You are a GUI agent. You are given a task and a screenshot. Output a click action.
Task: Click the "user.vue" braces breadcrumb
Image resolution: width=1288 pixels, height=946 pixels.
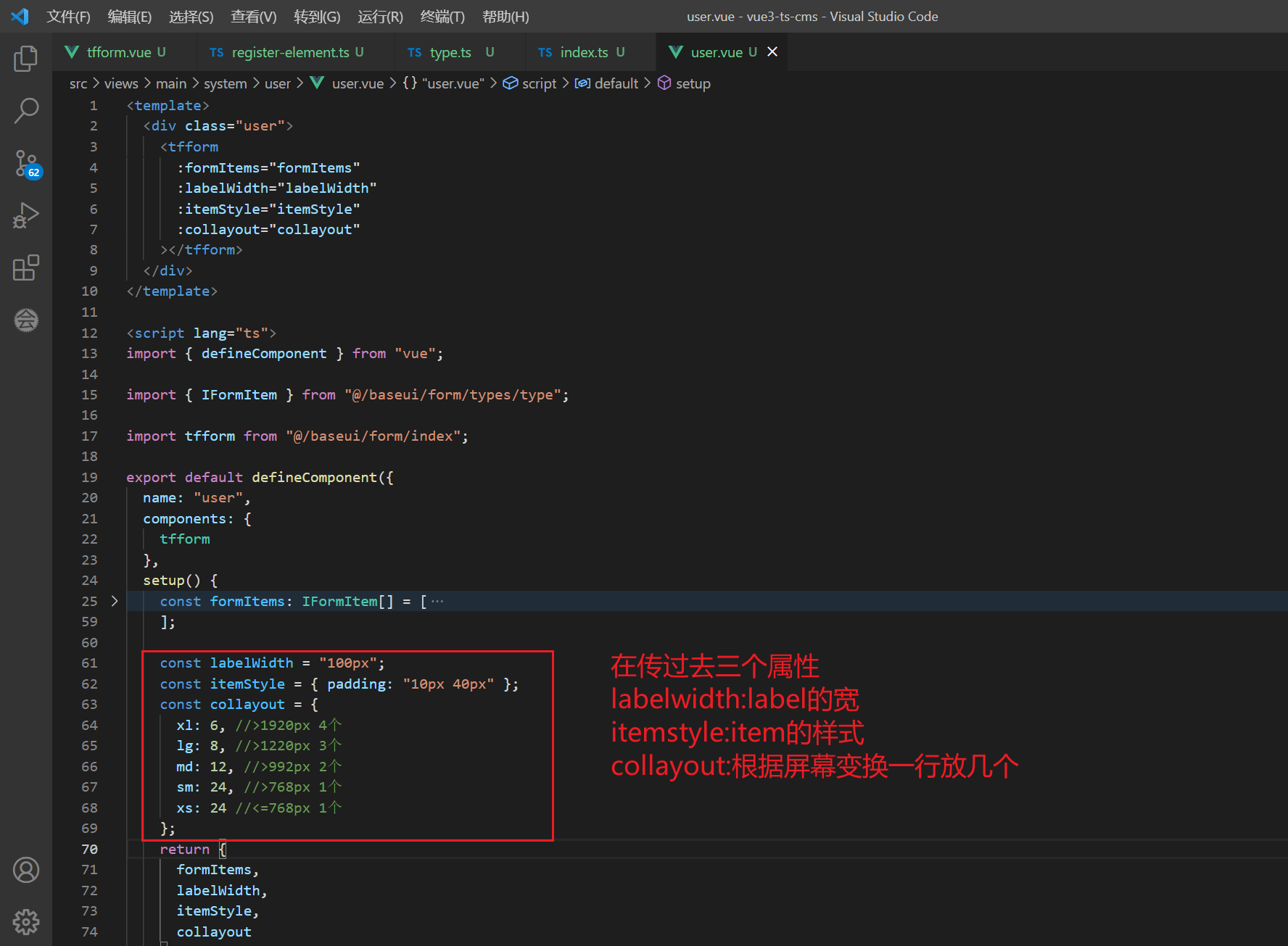[x=443, y=83]
